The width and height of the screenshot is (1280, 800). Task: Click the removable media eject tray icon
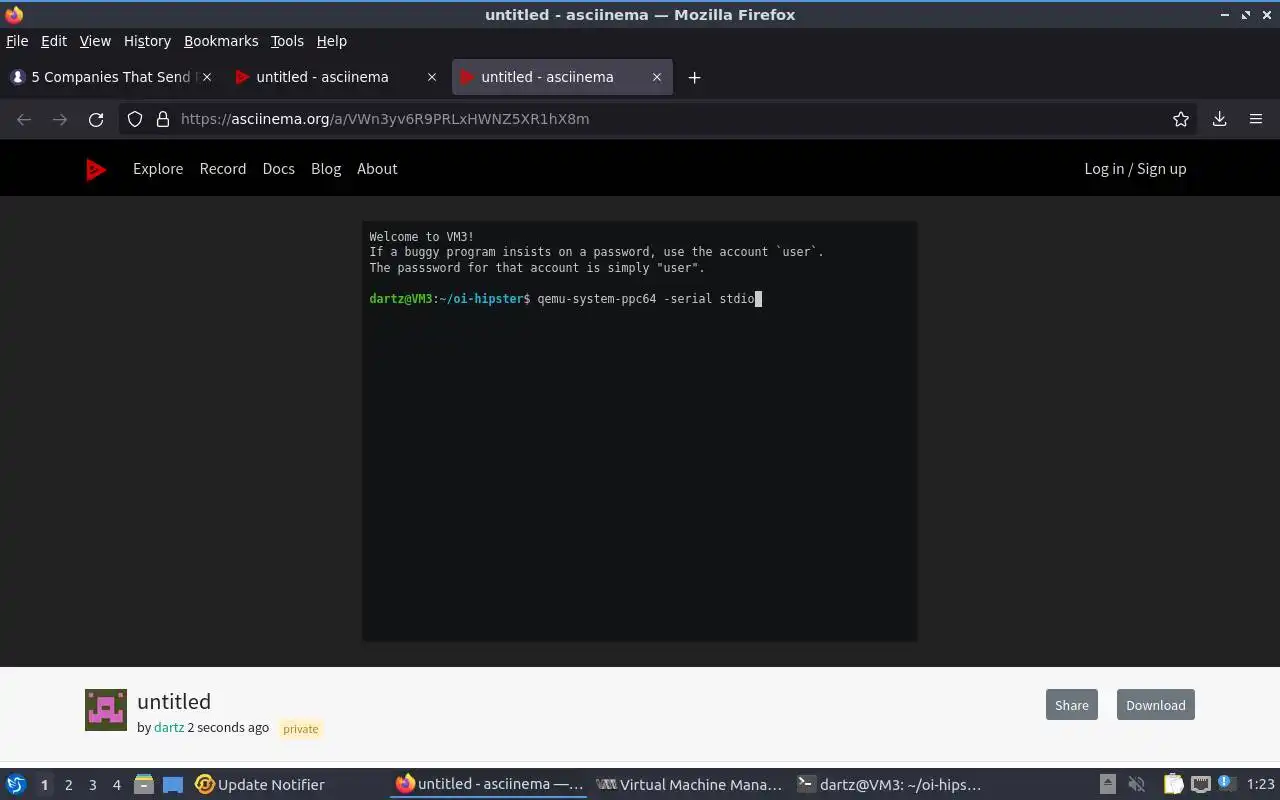click(1108, 785)
